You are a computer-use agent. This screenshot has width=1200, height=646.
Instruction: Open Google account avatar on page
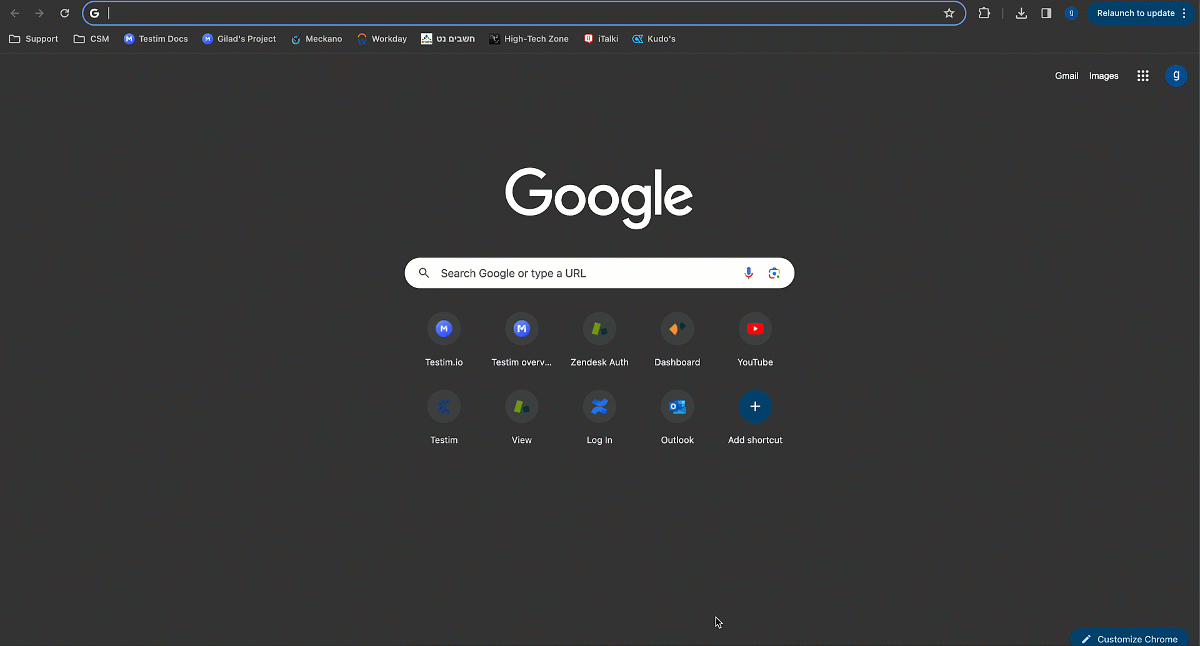click(1176, 75)
